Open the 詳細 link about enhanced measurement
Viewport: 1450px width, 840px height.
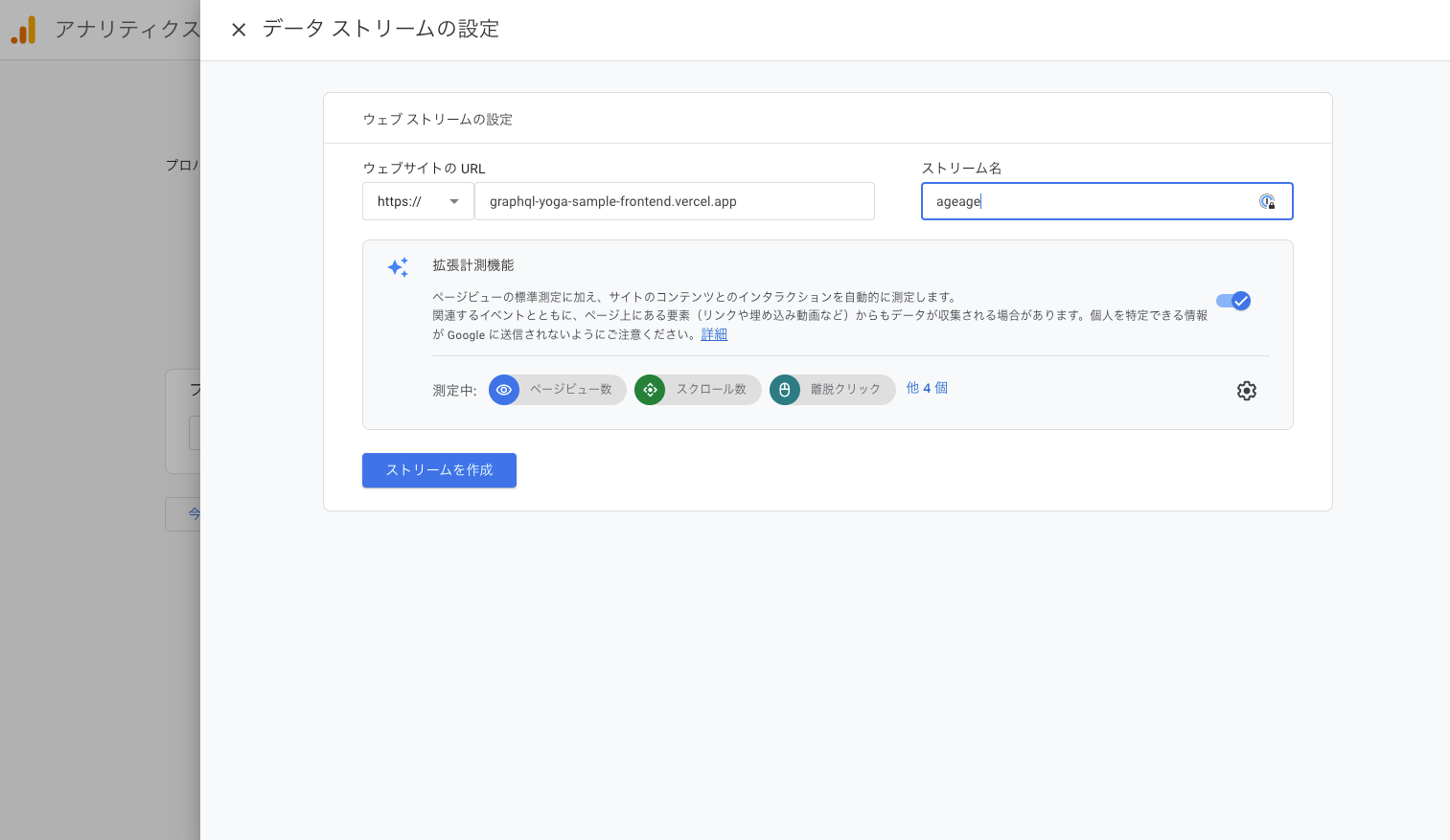[x=714, y=334]
